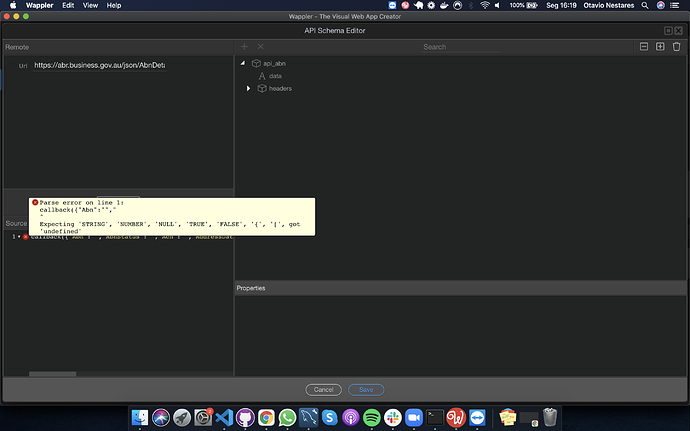
Task: Click the Siri icon in menu bar
Action: 661,5
